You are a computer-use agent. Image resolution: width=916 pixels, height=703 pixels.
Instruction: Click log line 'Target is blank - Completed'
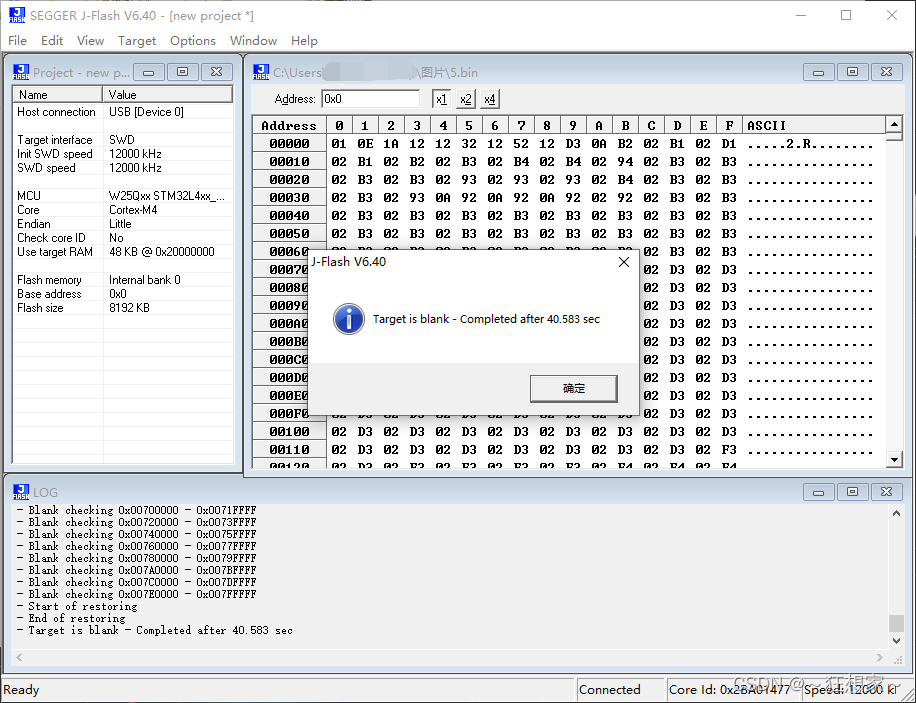click(155, 631)
